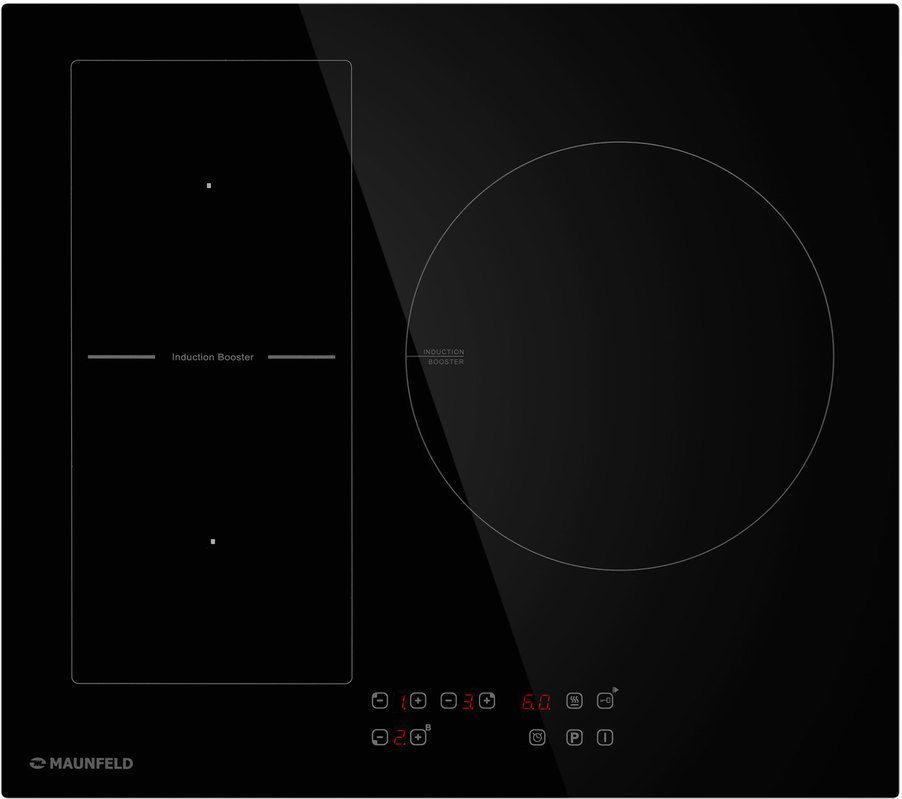Click the MAUNFELD brand logo
Image resolution: width=902 pixels, height=799 pixels.
81,763
